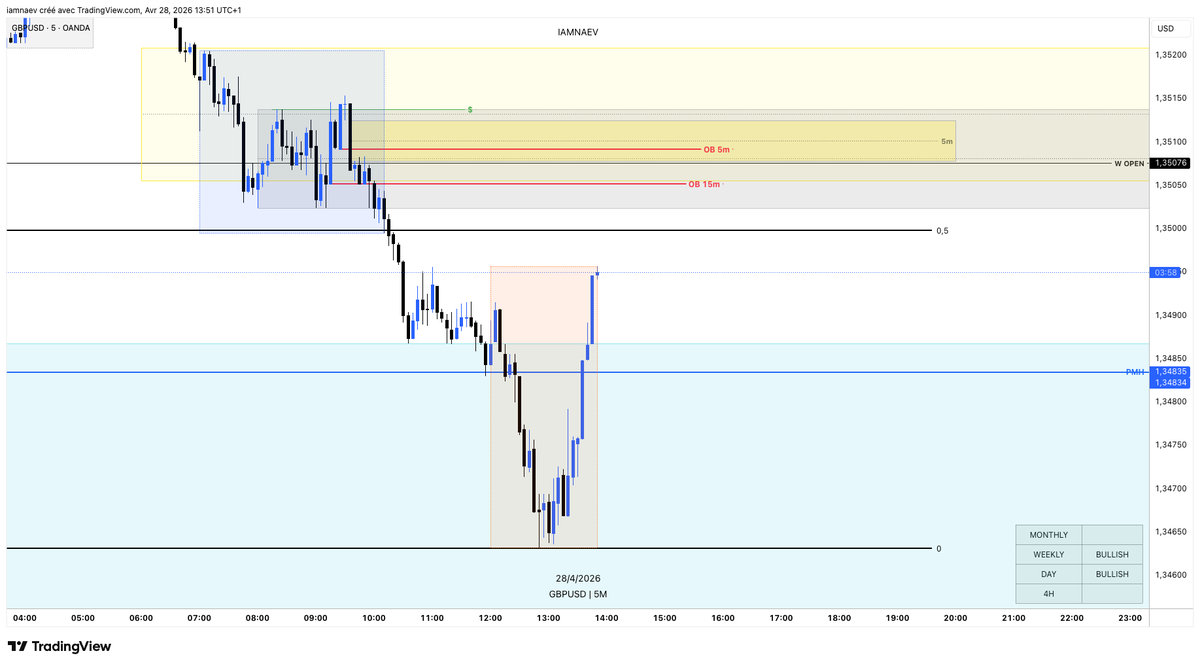
Task: Click the 18:00 time axis label
Action: pyautogui.click(x=839, y=618)
